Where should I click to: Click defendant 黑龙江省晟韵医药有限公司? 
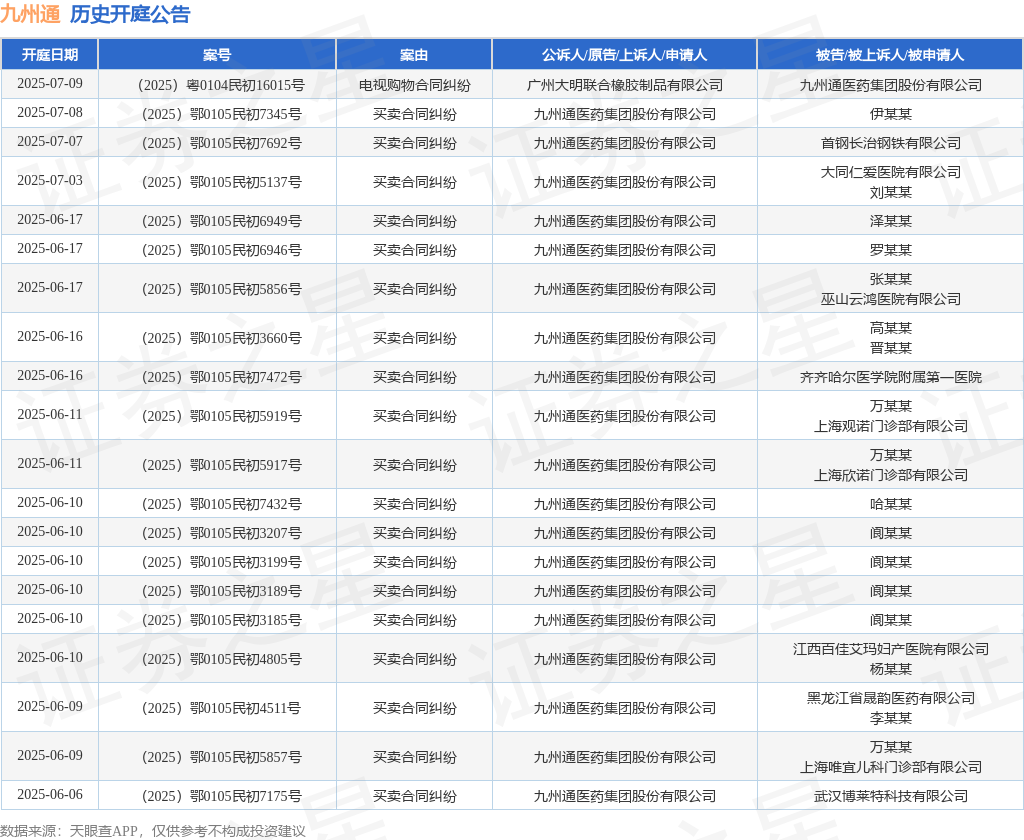point(890,698)
